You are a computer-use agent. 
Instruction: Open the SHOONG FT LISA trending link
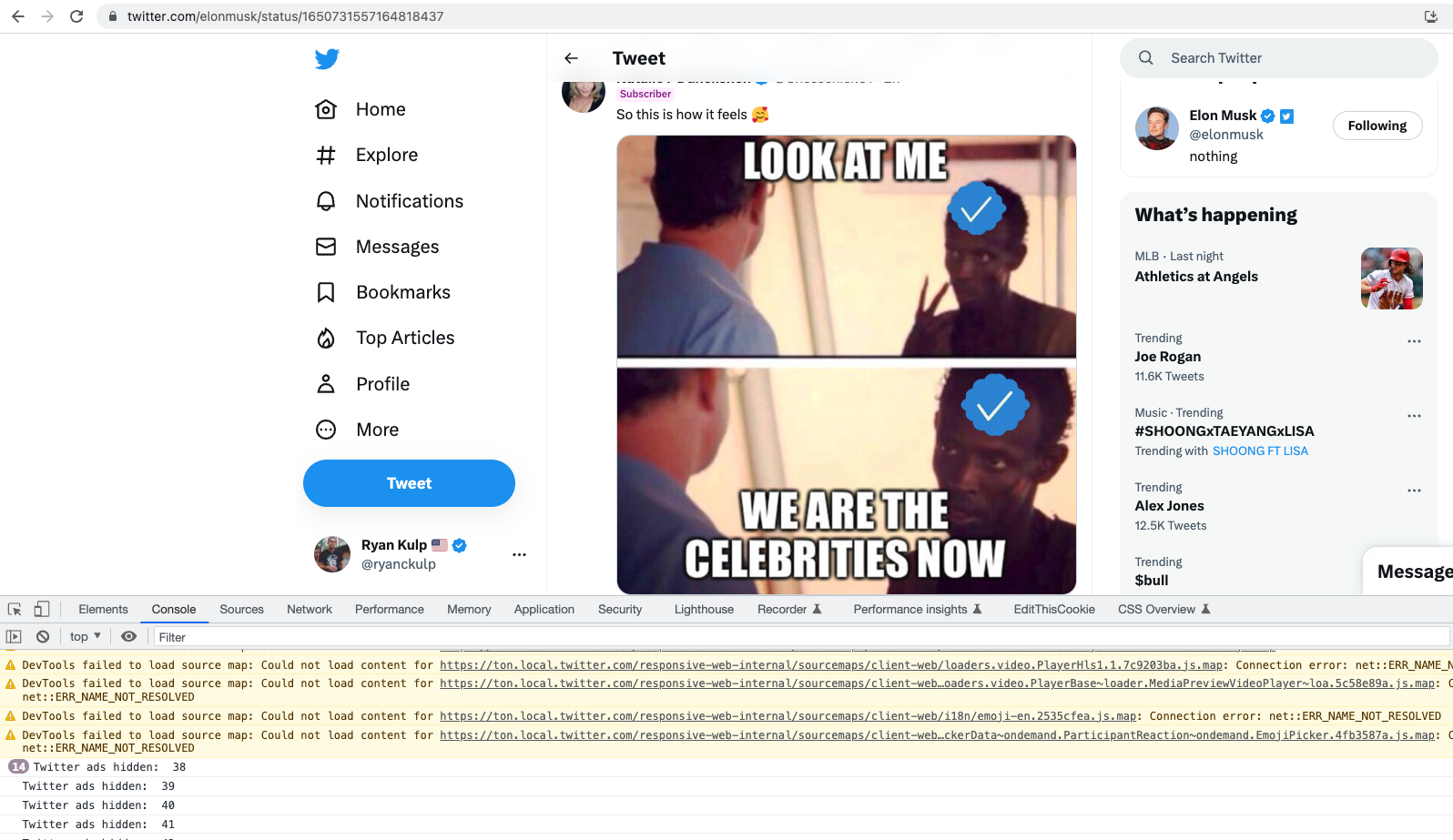1260,450
